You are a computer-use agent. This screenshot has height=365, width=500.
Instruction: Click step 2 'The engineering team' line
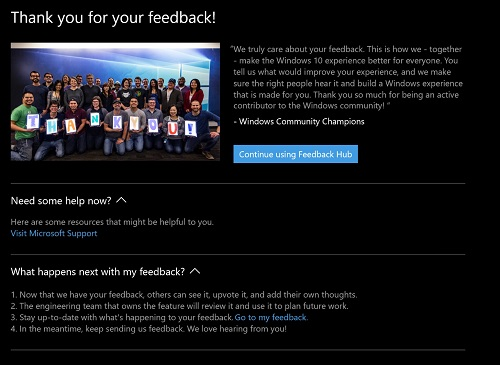point(180,306)
